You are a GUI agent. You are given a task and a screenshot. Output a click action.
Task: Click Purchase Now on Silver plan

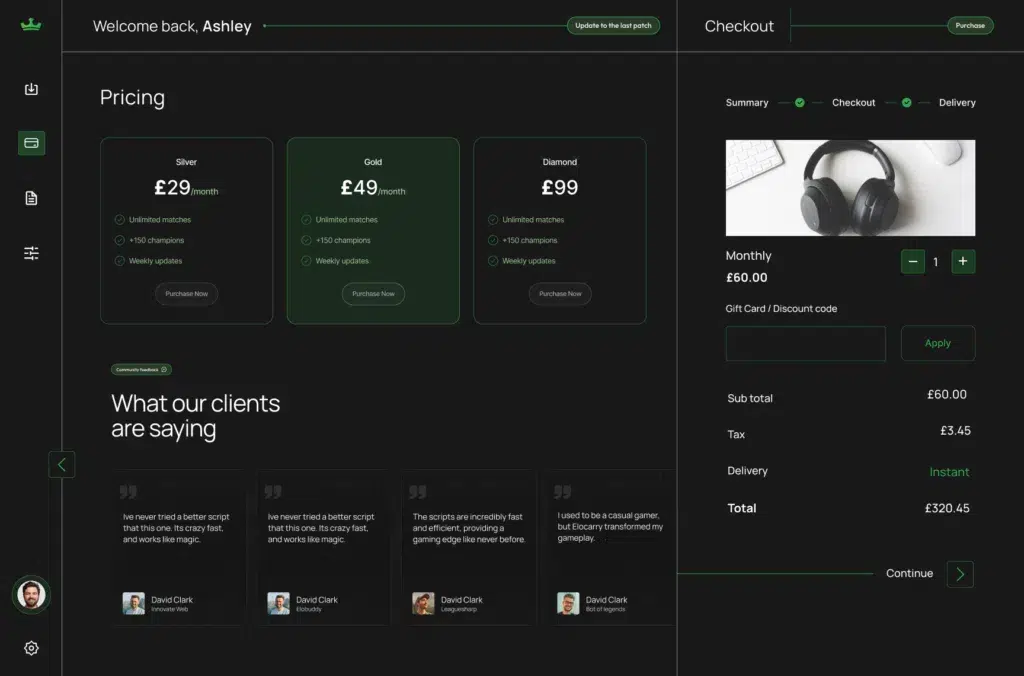coord(186,294)
